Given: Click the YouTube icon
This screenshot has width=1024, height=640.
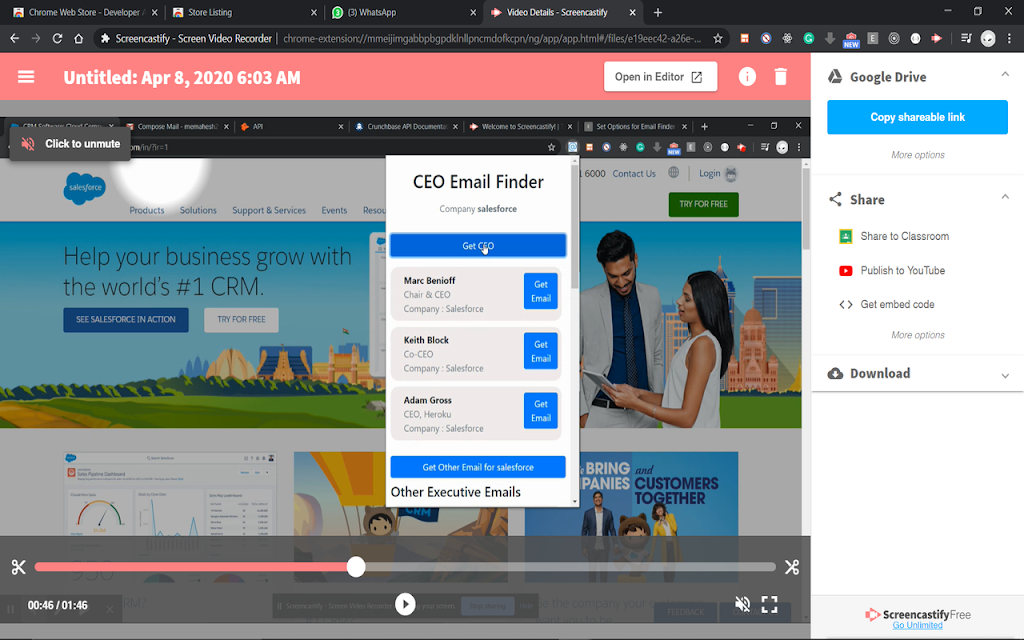Looking at the screenshot, I should coord(845,270).
